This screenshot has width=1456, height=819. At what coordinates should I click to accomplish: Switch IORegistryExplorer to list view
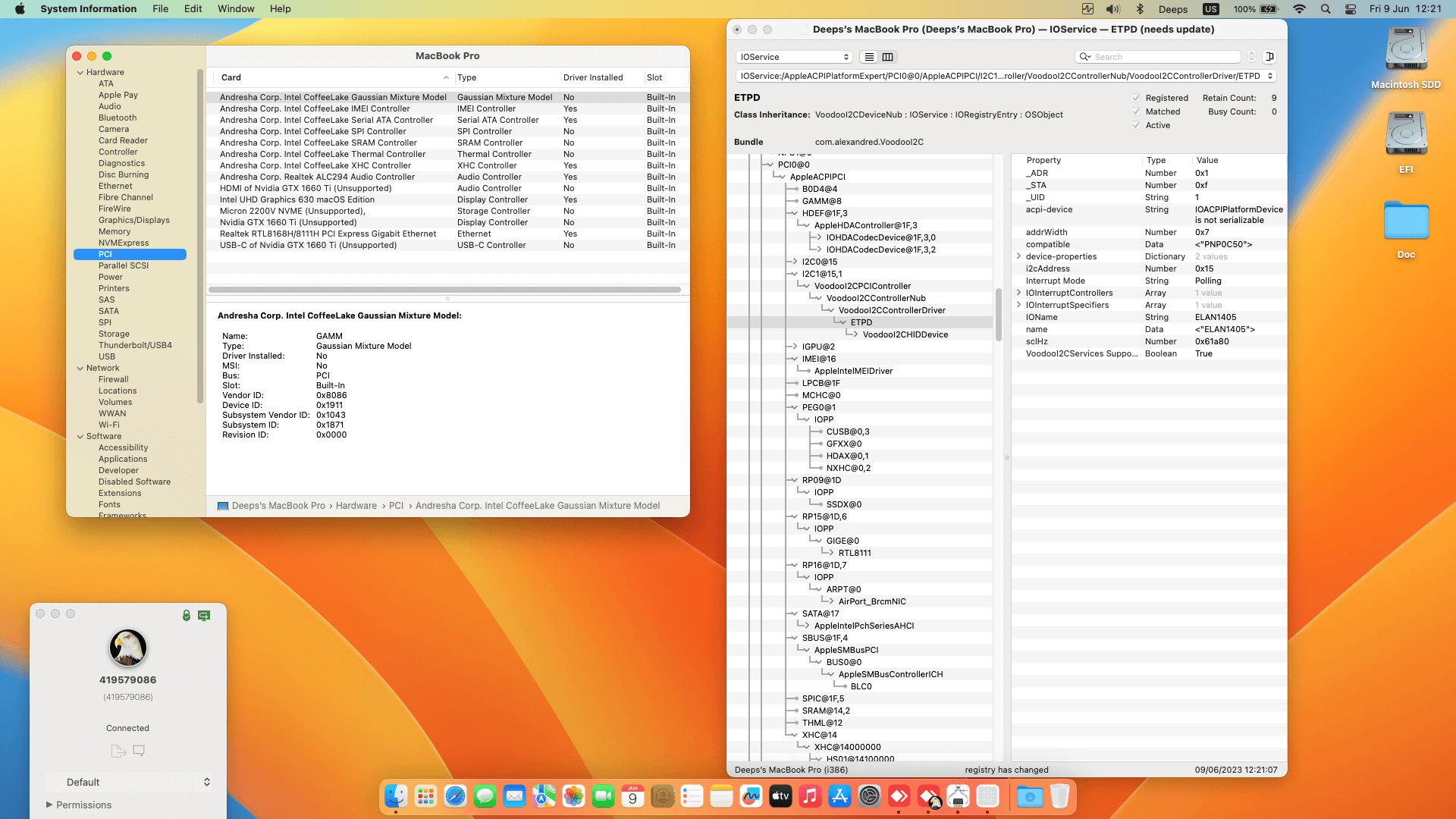(x=869, y=57)
